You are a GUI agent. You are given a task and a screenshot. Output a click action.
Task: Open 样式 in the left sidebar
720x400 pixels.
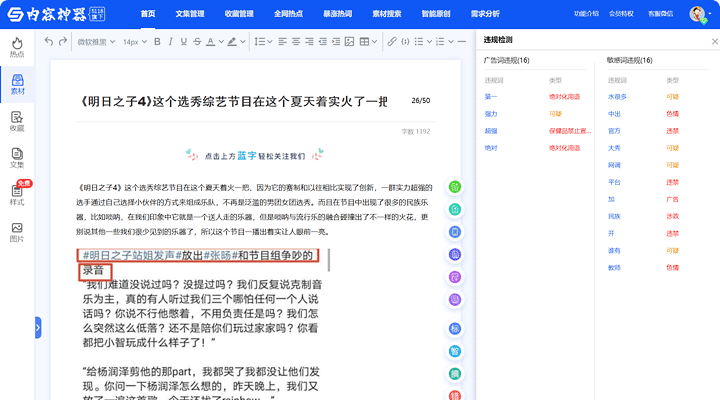[17, 195]
